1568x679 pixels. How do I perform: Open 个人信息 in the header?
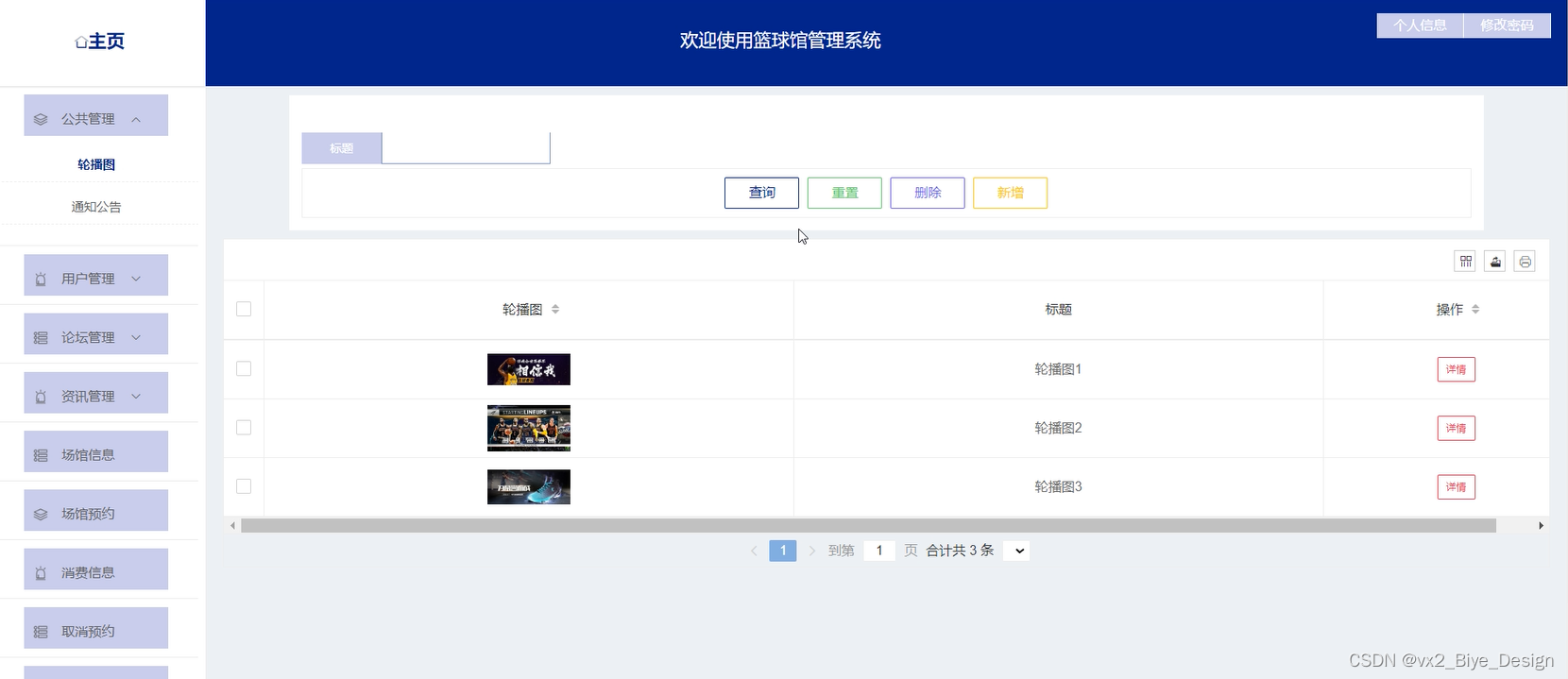pyautogui.click(x=1420, y=25)
